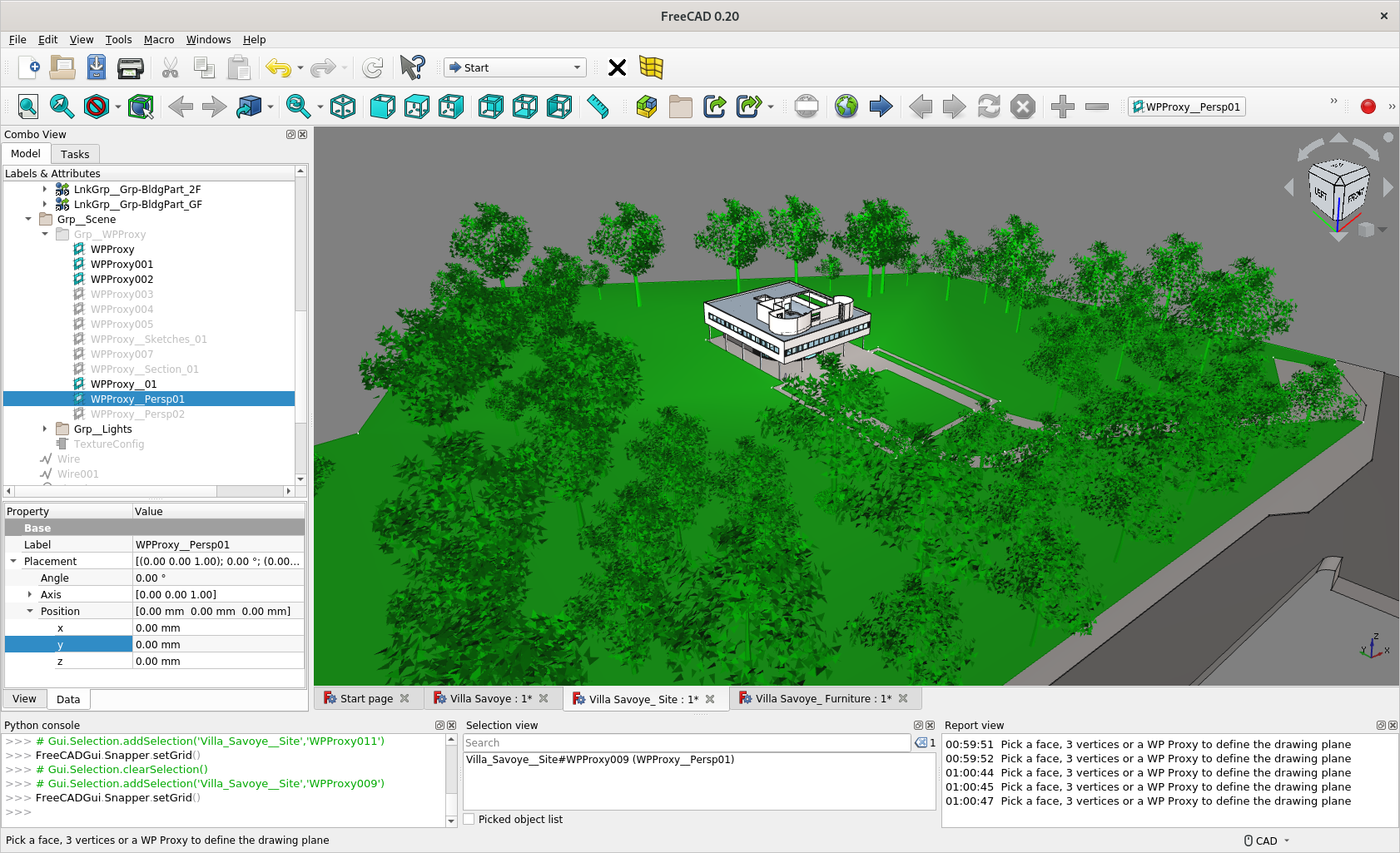Undo the last action
The height and width of the screenshot is (853, 1400).
click(278, 67)
